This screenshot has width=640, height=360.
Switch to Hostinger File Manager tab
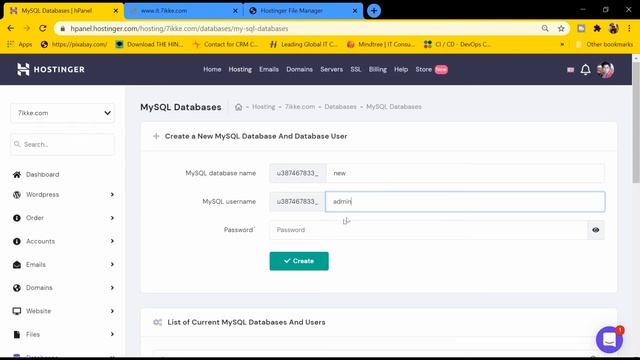(x=303, y=11)
